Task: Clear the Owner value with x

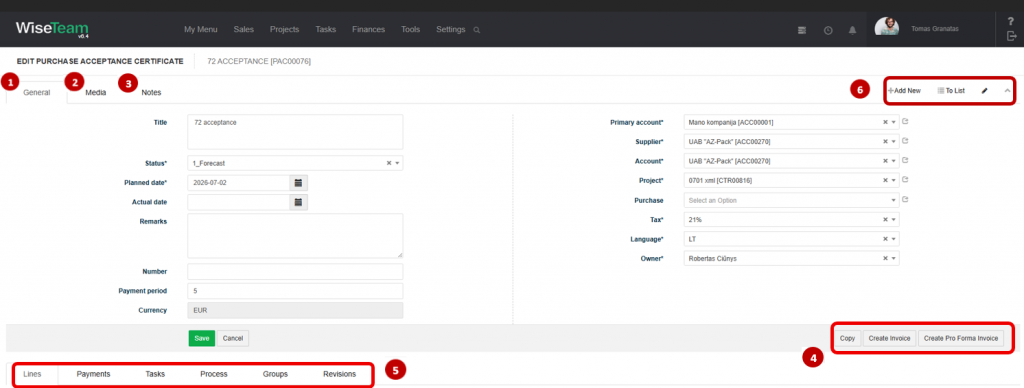Action: [886, 259]
